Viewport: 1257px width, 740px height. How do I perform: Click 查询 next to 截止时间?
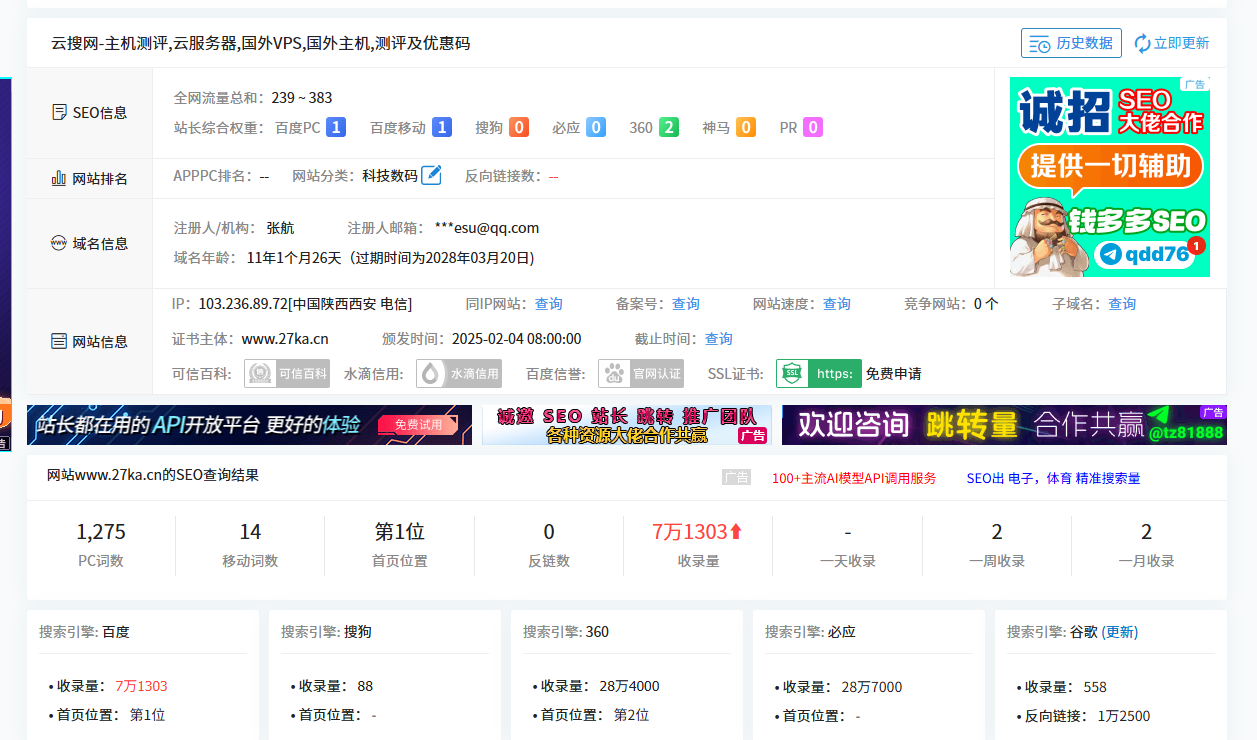[x=718, y=338]
